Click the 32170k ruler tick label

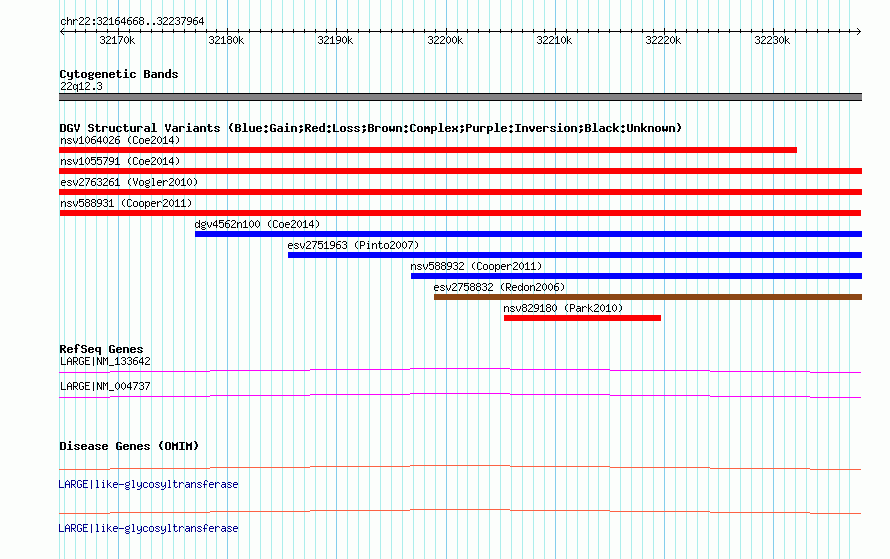(x=117, y=40)
